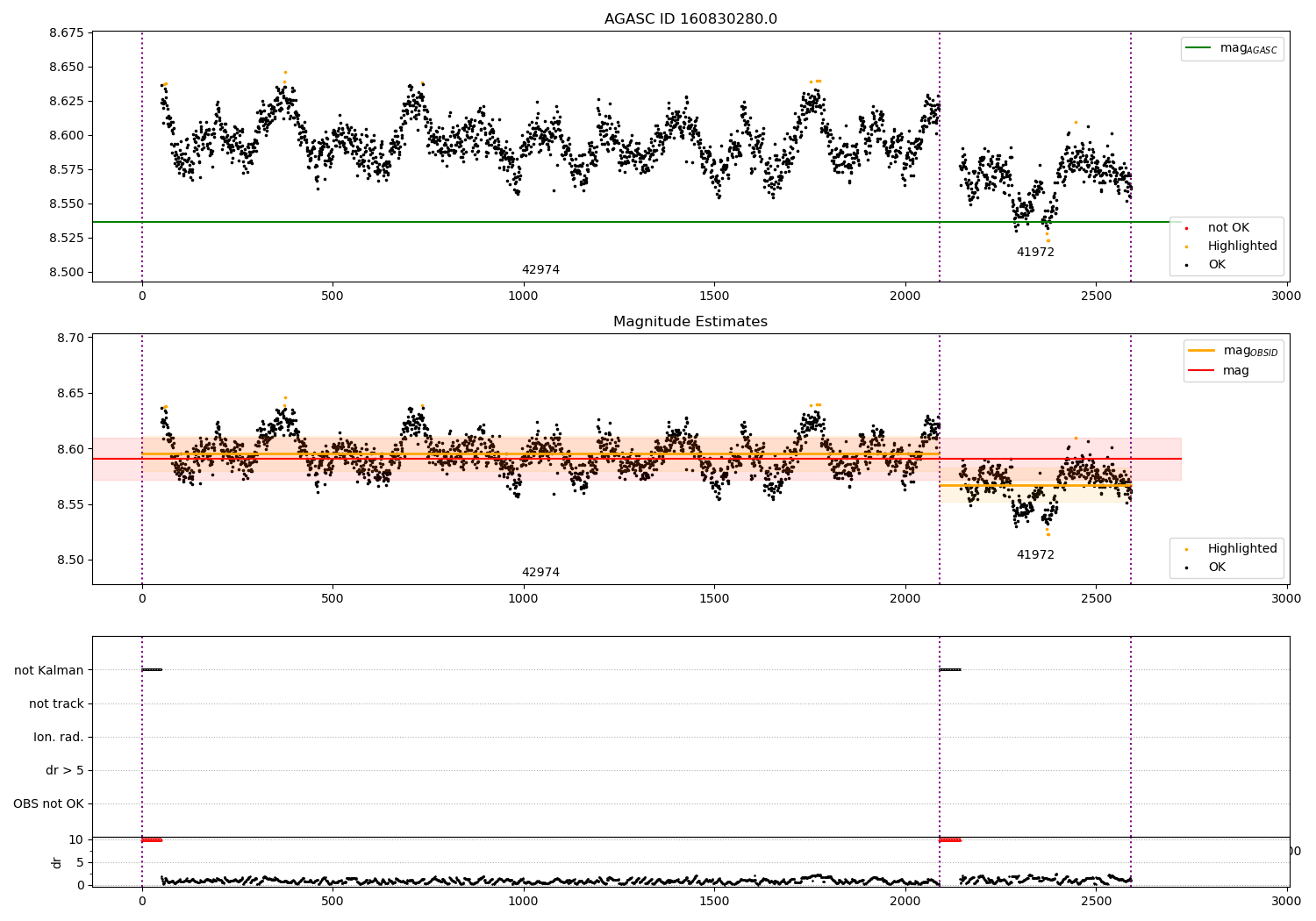Click obsid label 42974 in Magnitude Estimates plot

(x=540, y=573)
